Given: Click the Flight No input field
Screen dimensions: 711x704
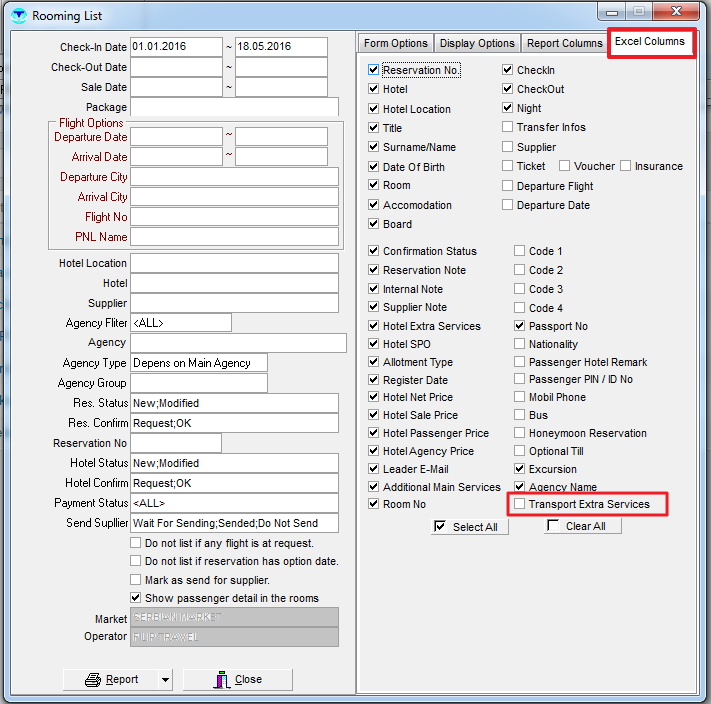Looking at the screenshot, I should tap(234, 217).
